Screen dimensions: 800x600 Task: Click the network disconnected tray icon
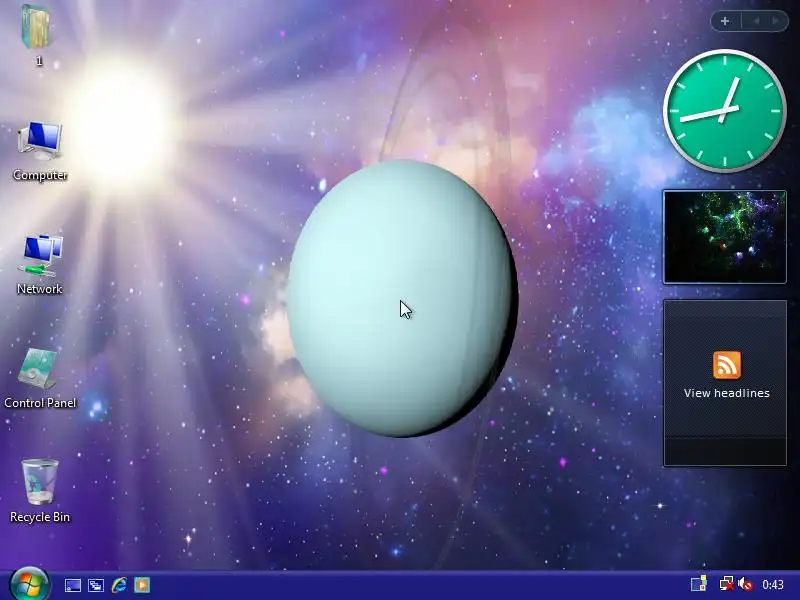[x=726, y=584]
